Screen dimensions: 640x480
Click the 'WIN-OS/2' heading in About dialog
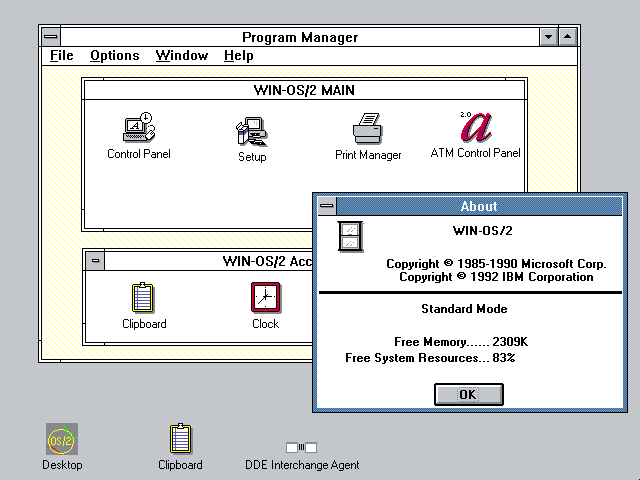[x=482, y=231]
